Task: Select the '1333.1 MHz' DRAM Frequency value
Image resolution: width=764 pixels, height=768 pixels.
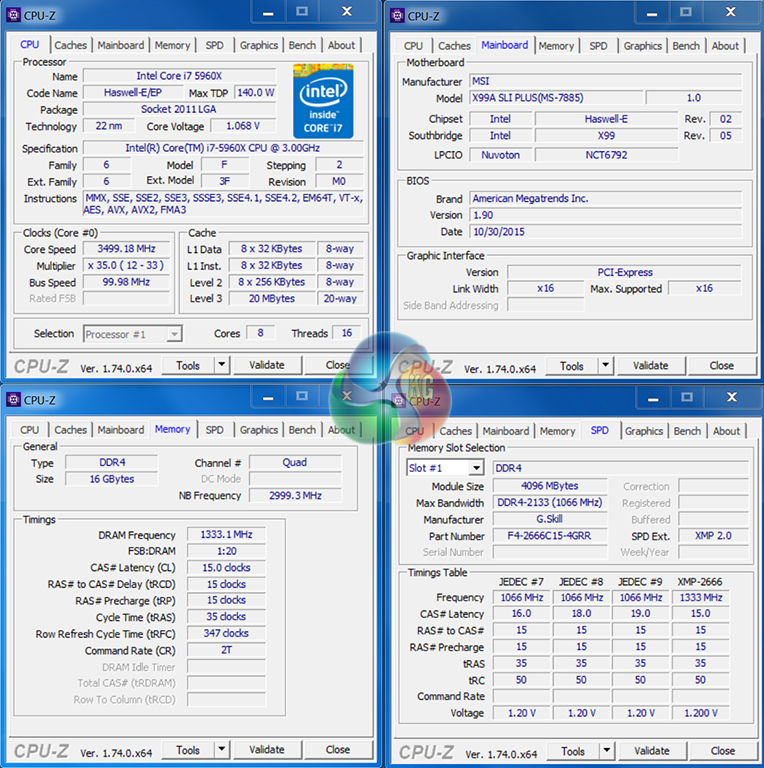Action: click(226, 534)
